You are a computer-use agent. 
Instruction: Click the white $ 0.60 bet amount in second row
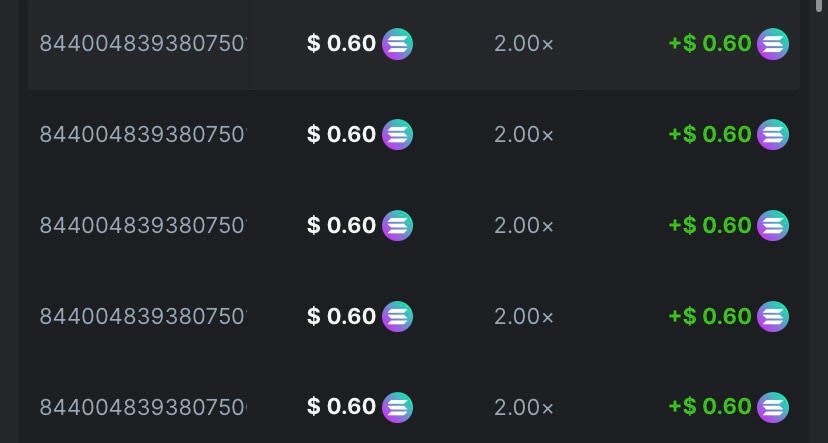pyautogui.click(x=342, y=134)
